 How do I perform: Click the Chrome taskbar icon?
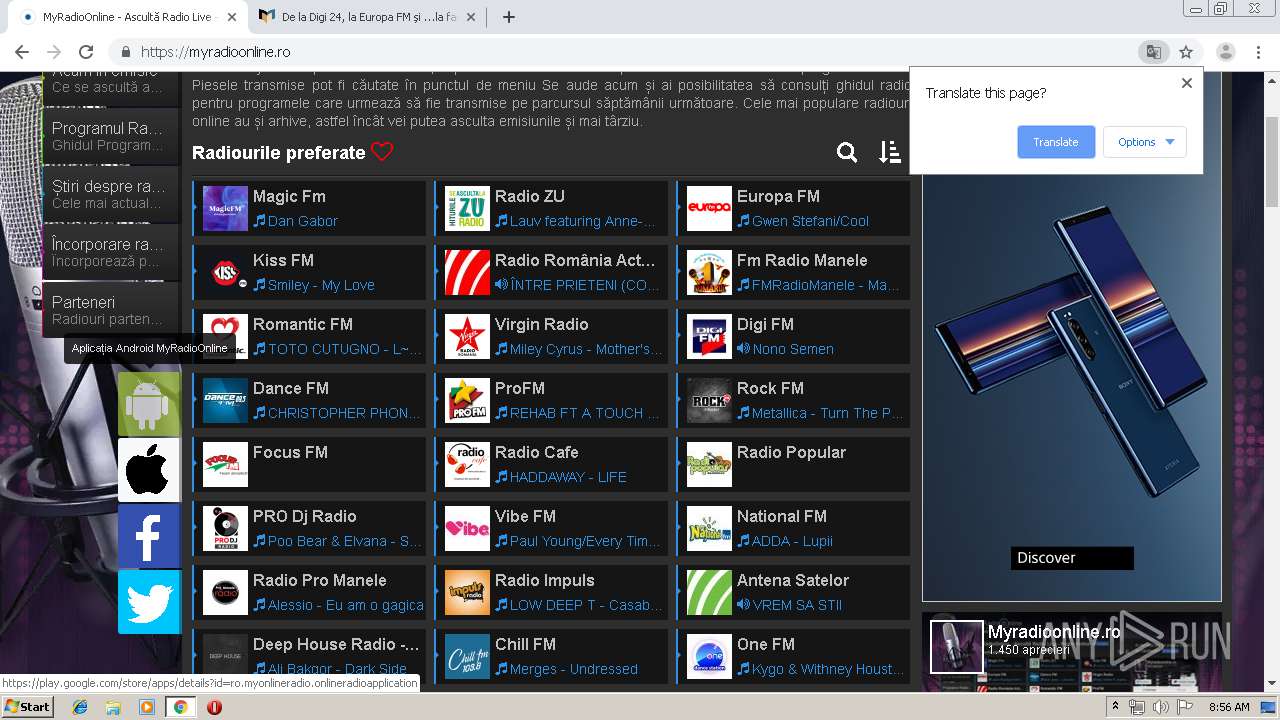pos(180,707)
